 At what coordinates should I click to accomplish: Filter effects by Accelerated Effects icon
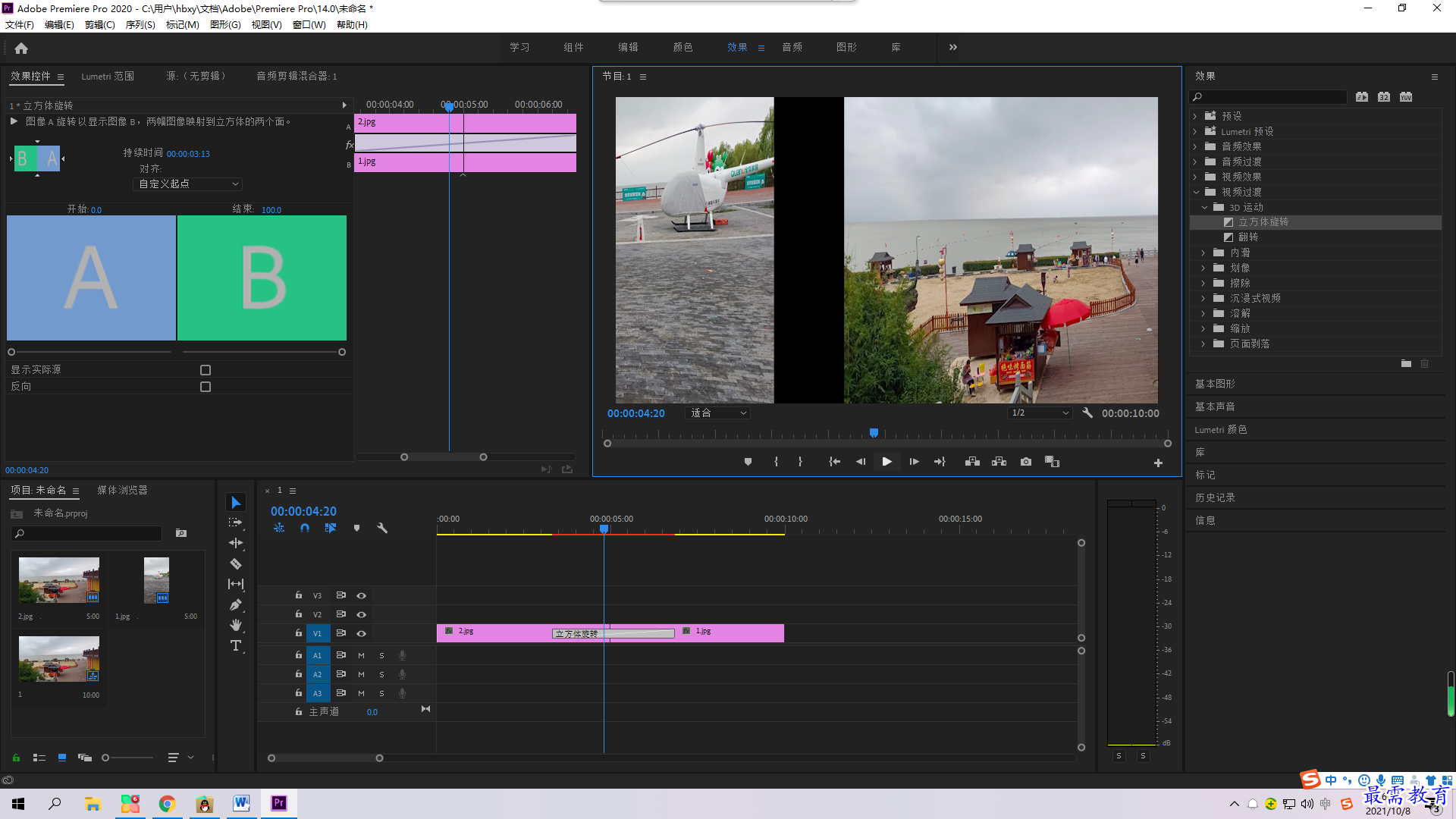(x=1362, y=97)
